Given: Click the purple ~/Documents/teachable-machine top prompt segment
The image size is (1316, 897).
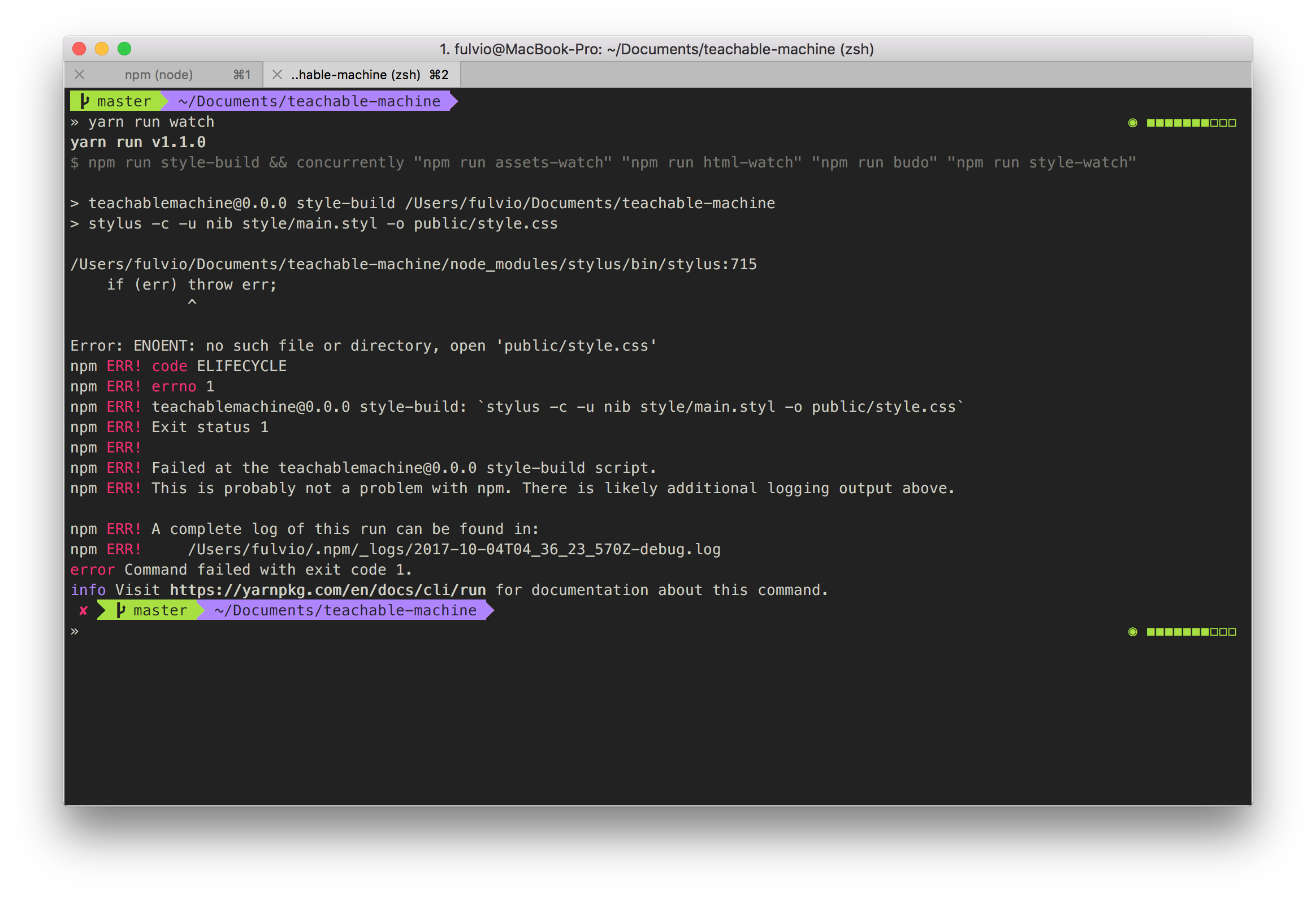Looking at the screenshot, I should pos(309,101).
